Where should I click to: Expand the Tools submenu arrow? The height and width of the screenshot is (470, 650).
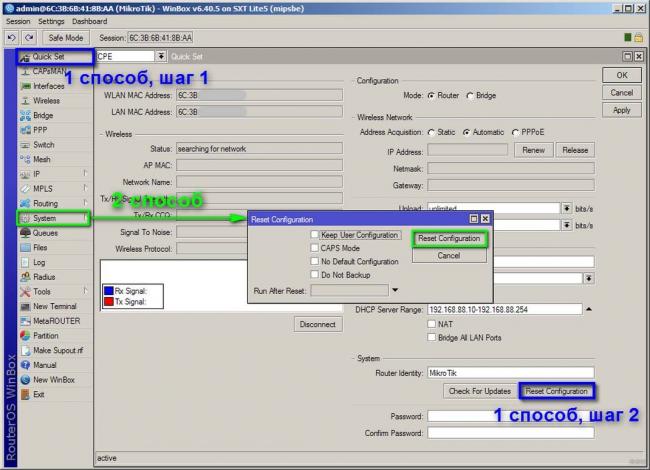[85, 291]
